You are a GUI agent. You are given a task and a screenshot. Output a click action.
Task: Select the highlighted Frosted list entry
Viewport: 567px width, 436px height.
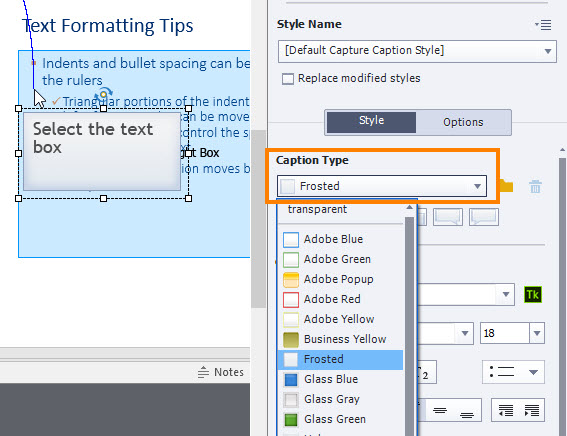pos(340,359)
